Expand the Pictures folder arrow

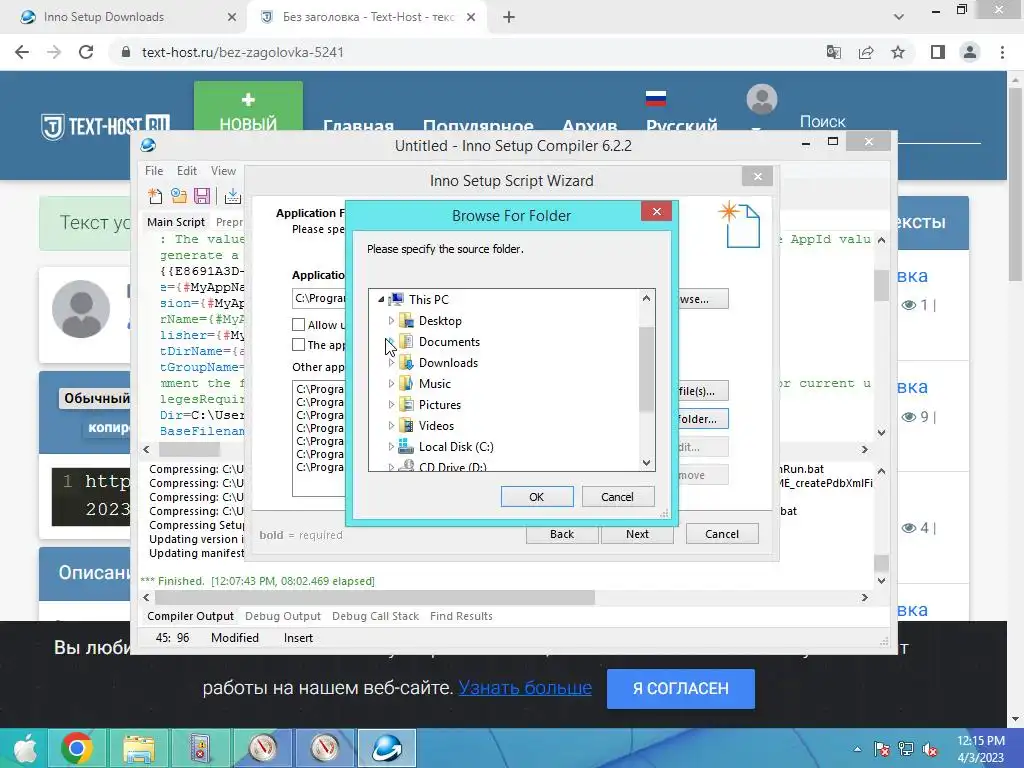[391, 404]
